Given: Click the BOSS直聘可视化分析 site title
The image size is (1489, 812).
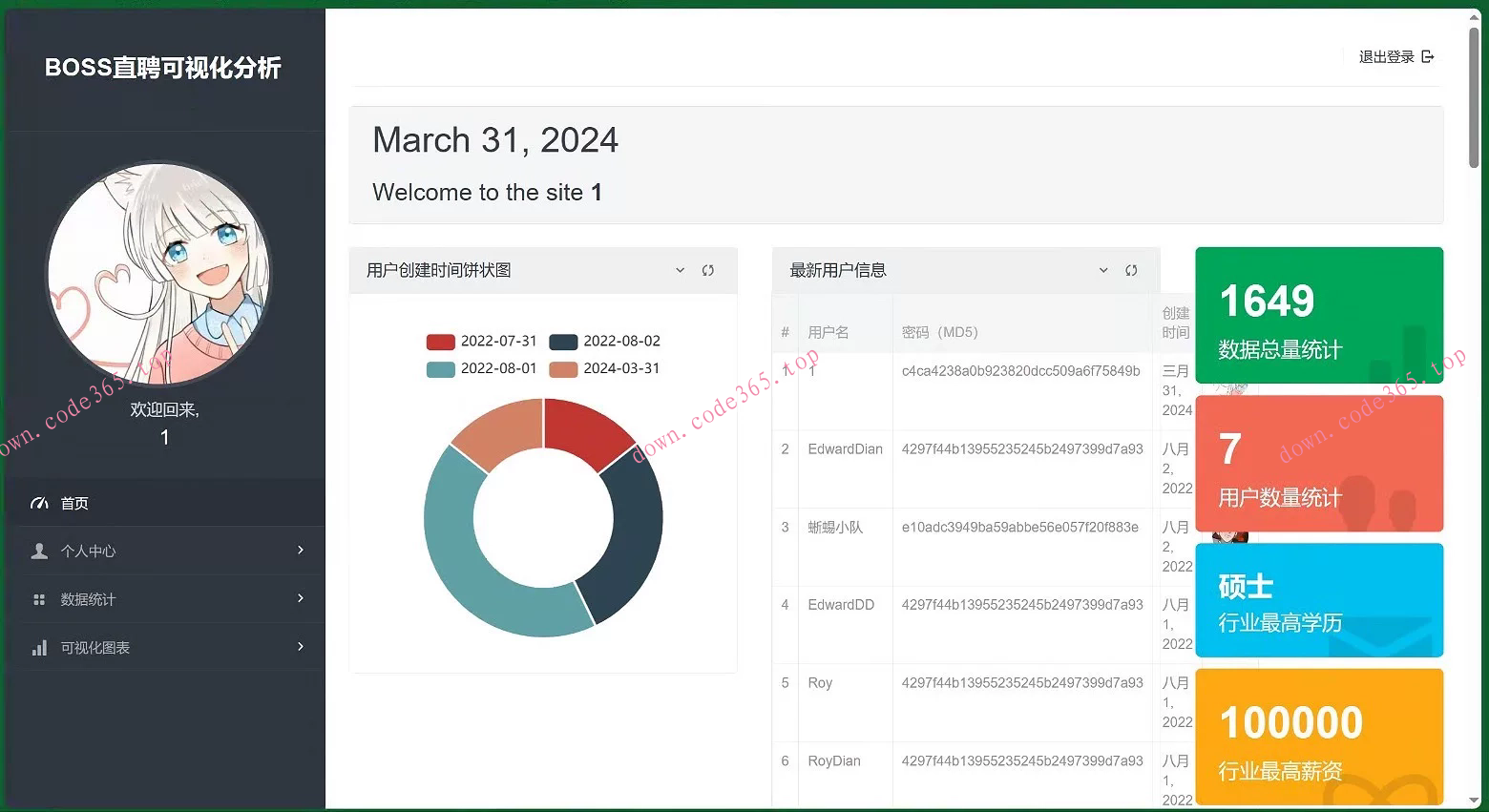Looking at the screenshot, I should point(163,68).
